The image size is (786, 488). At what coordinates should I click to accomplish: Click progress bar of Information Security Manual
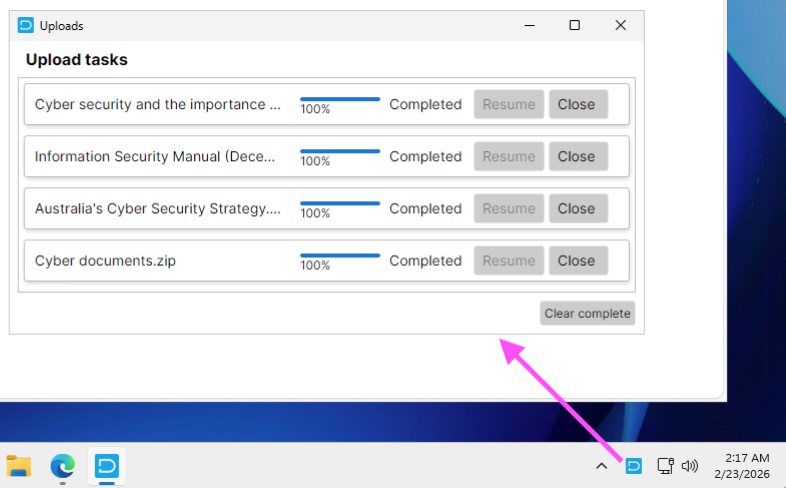coord(340,151)
